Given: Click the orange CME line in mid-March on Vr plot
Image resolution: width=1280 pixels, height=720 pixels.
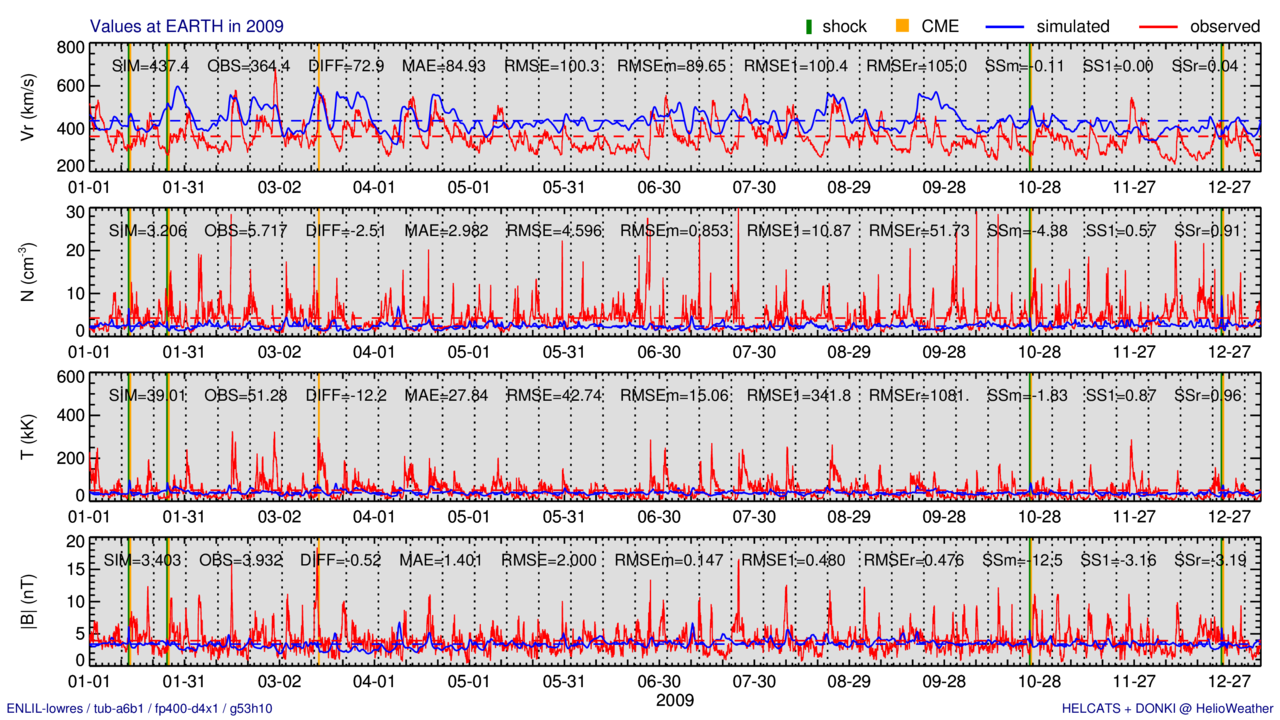Looking at the screenshot, I should pos(318,107).
